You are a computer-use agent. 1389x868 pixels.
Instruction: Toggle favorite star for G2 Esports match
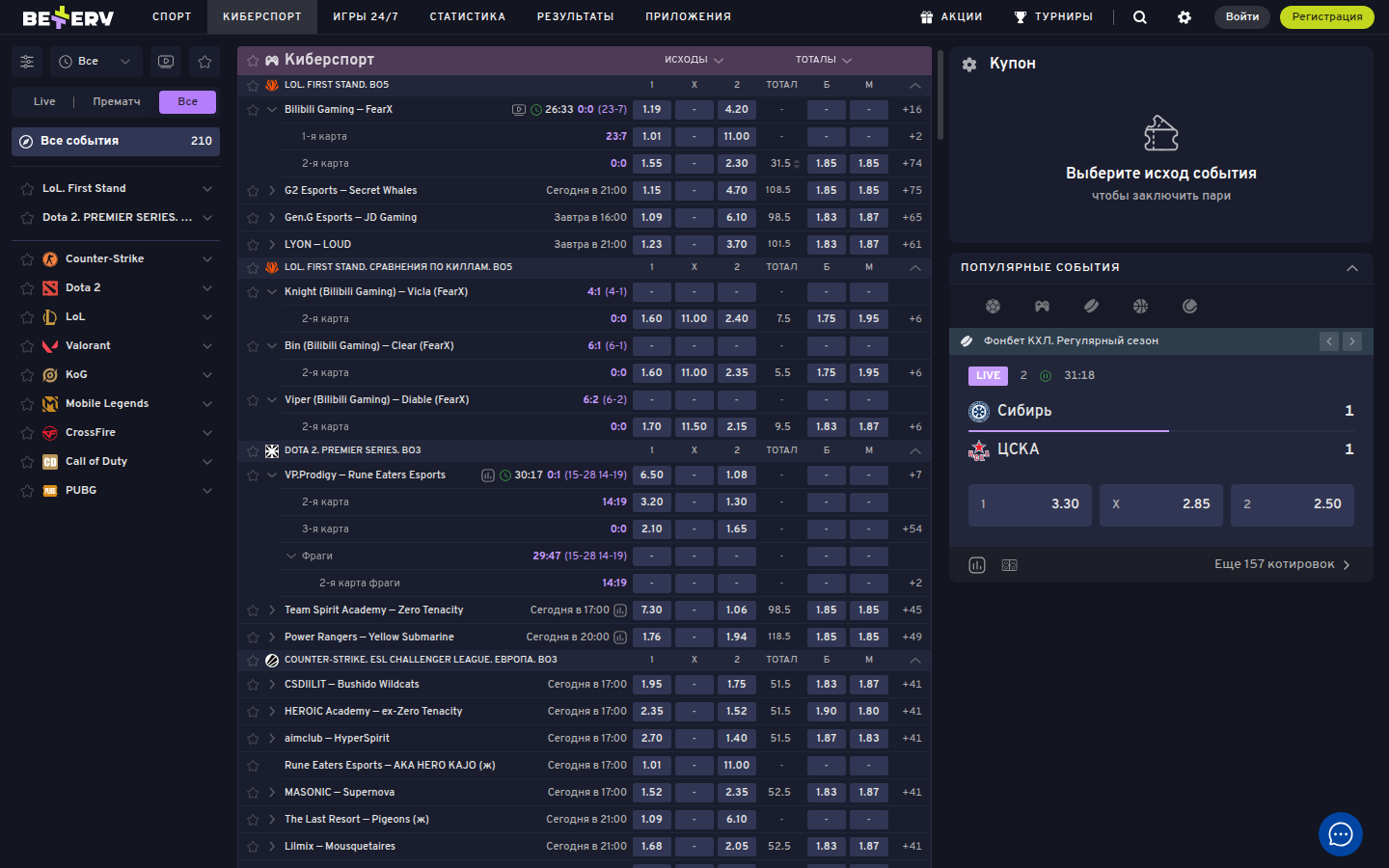(x=253, y=191)
